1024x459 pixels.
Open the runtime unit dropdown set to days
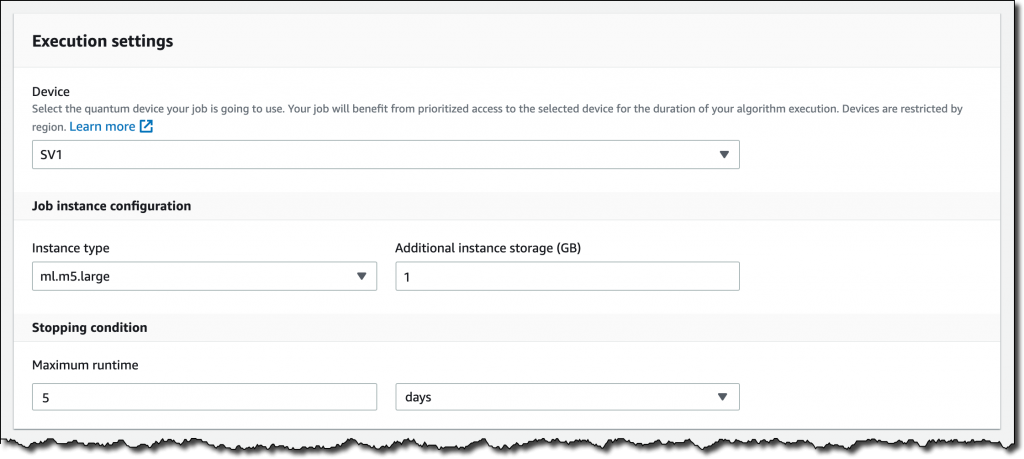click(567, 397)
